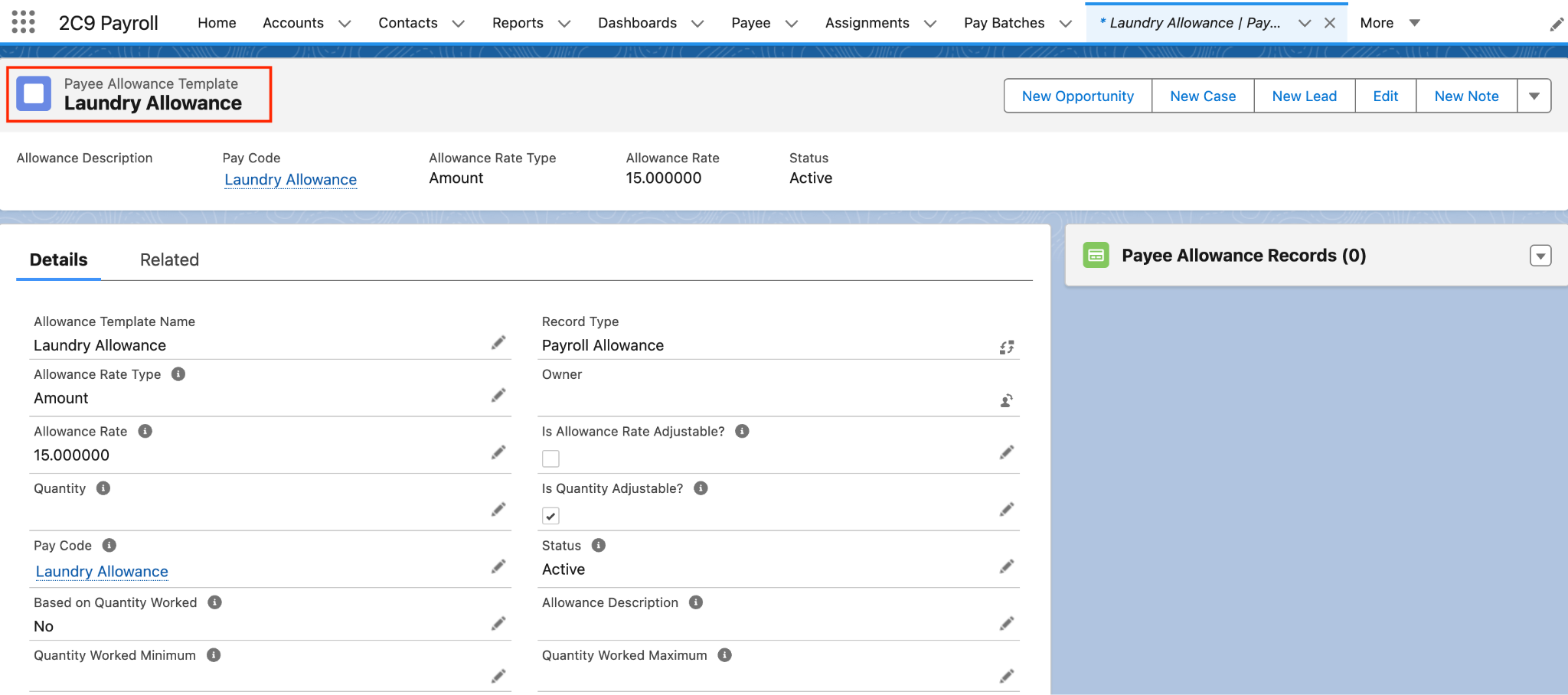
Task: Edit Allowance Description with pencil icon
Action: click(x=1007, y=624)
